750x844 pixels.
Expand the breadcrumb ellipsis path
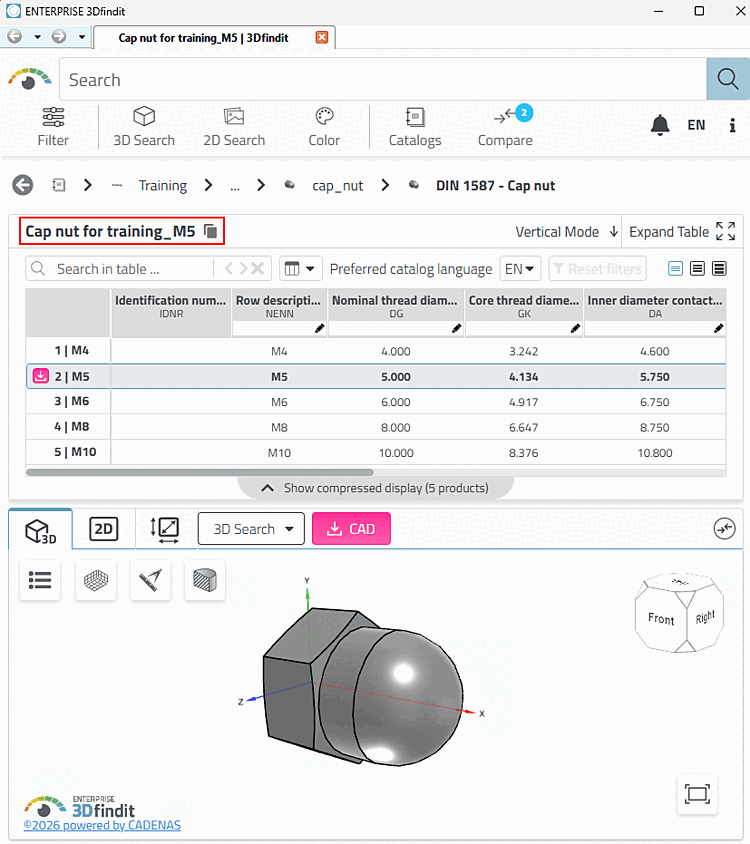click(235, 186)
